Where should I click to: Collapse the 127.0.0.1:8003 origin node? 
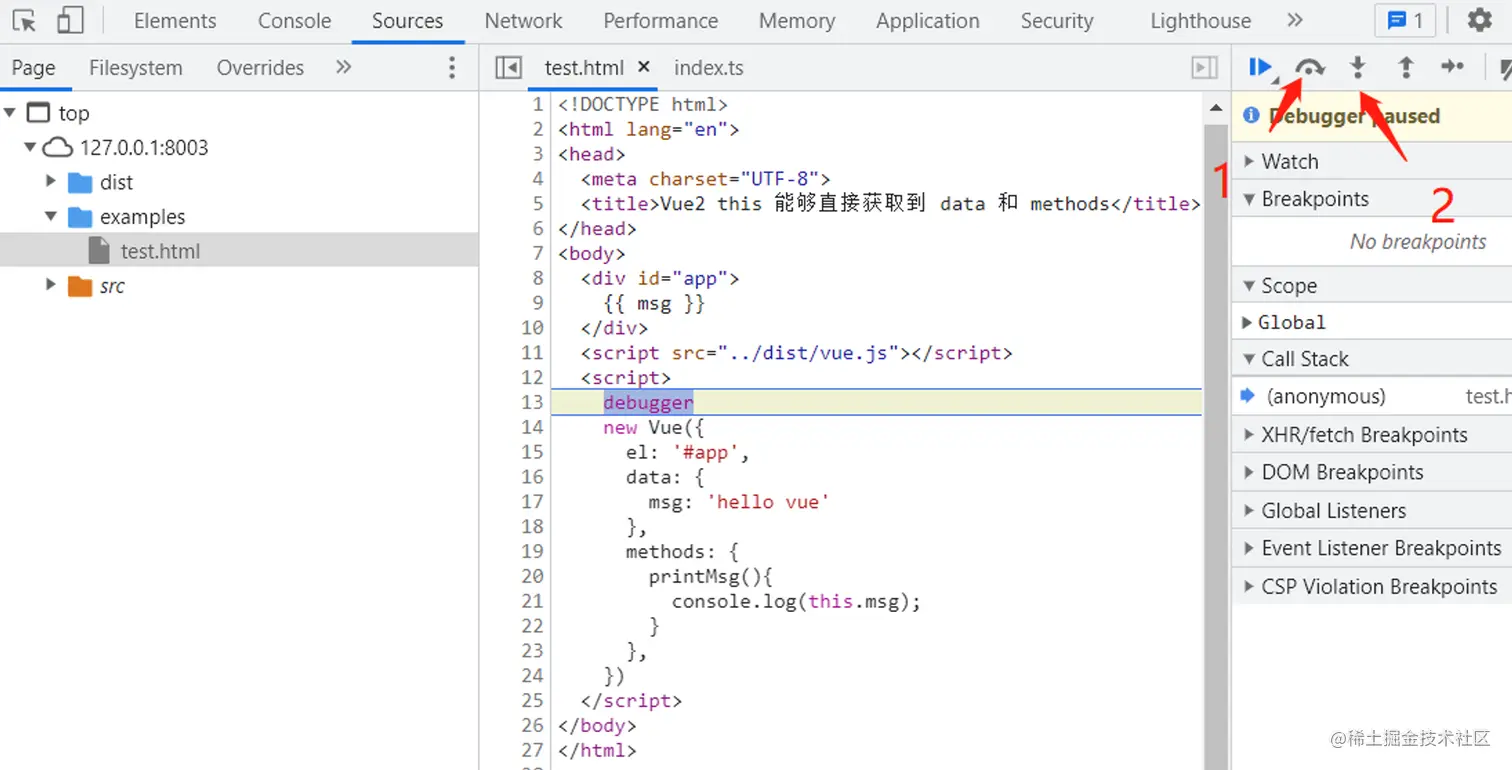(x=30, y=148)
